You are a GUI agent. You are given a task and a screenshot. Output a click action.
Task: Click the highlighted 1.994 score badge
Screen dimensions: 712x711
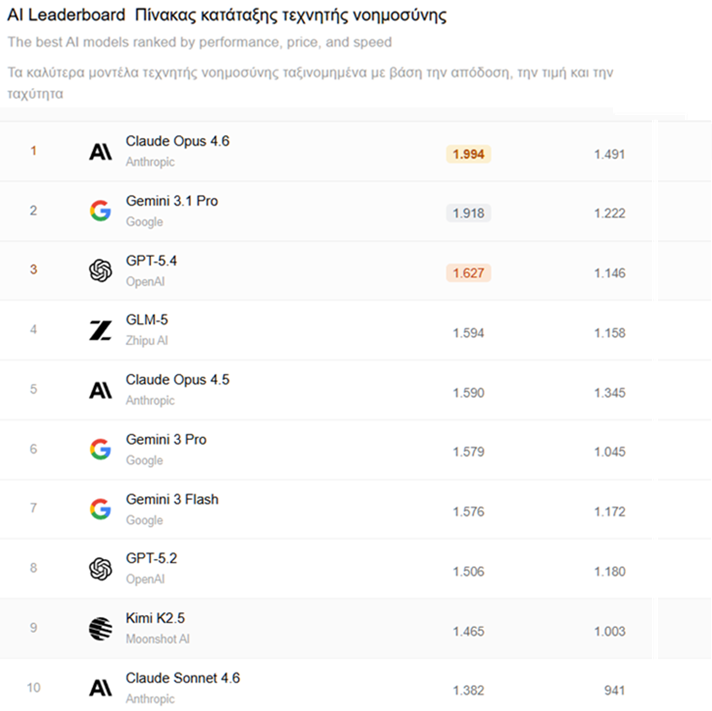(468, 154)
